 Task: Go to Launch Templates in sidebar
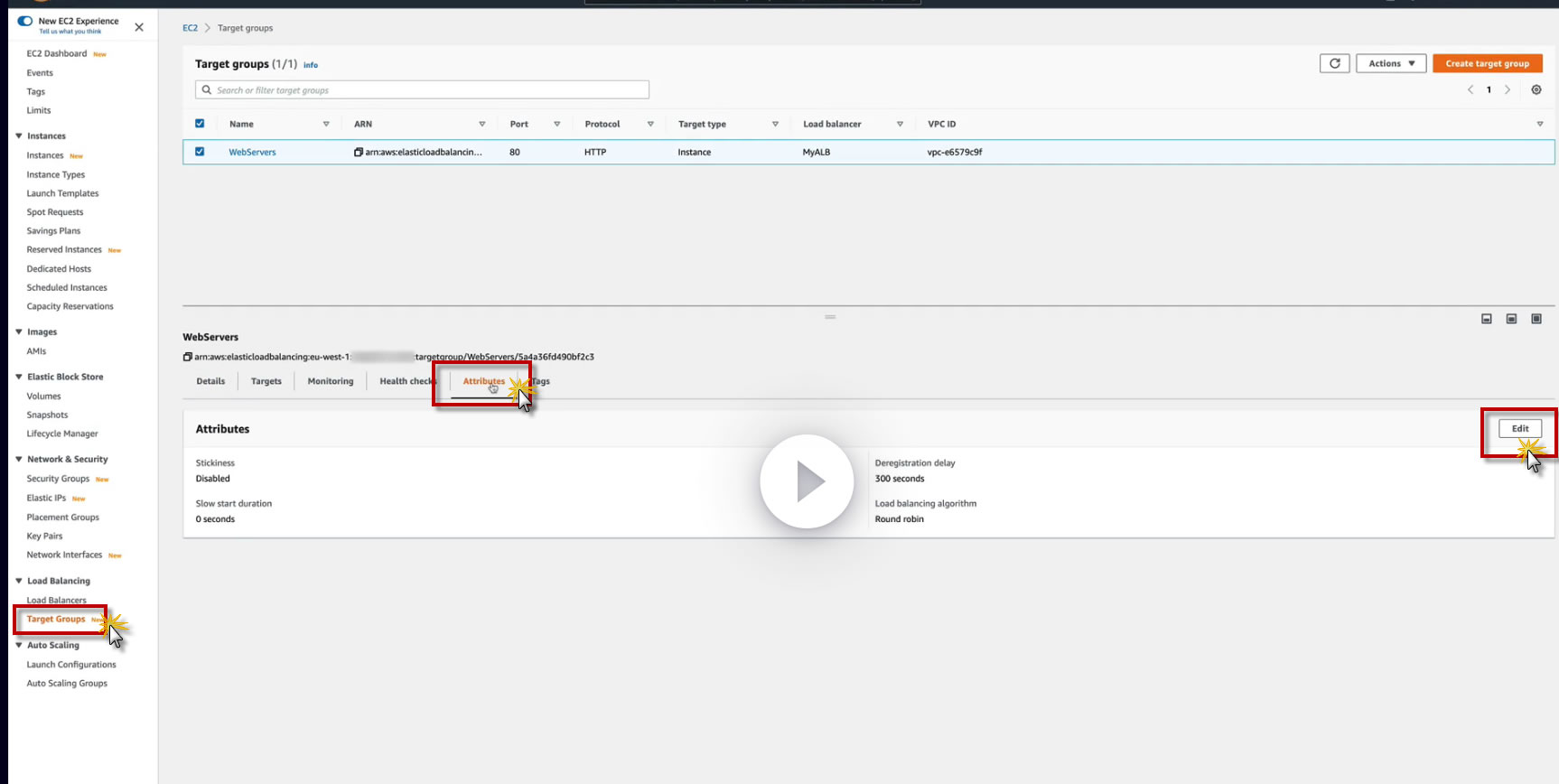coord(62,193)
